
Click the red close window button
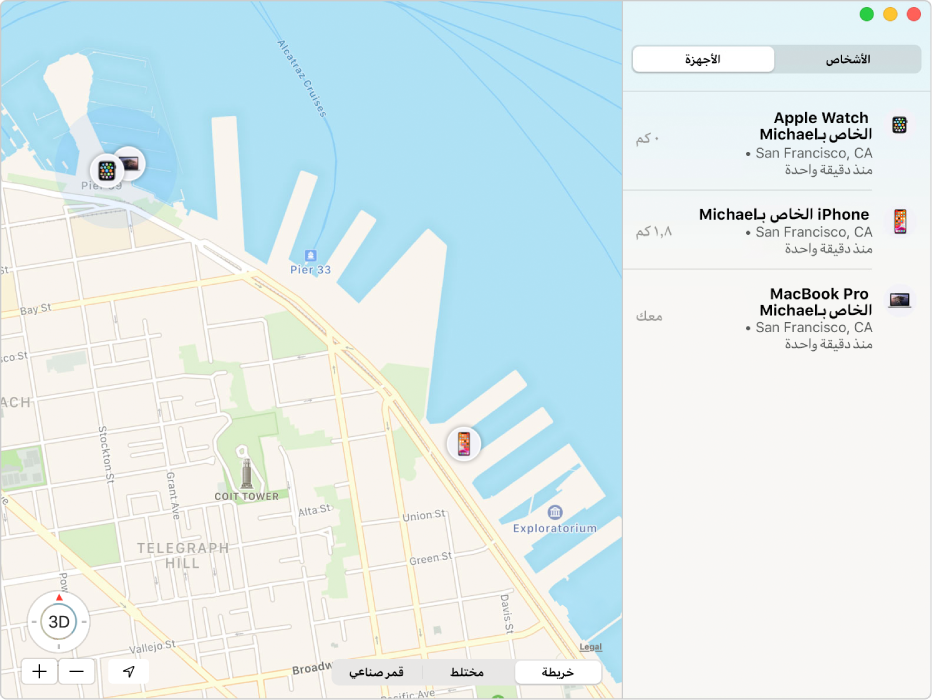point(914,14)
